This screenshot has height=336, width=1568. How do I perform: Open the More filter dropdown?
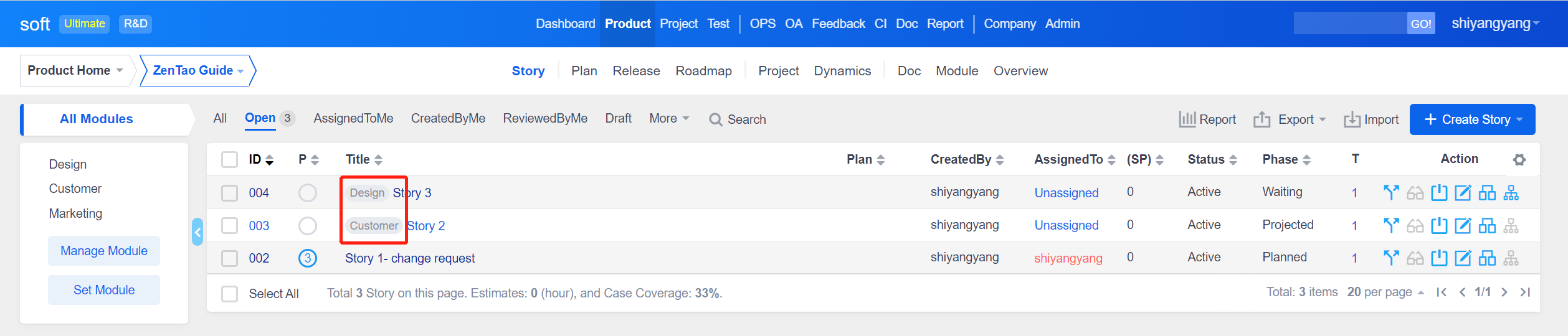tap(668, 118)
